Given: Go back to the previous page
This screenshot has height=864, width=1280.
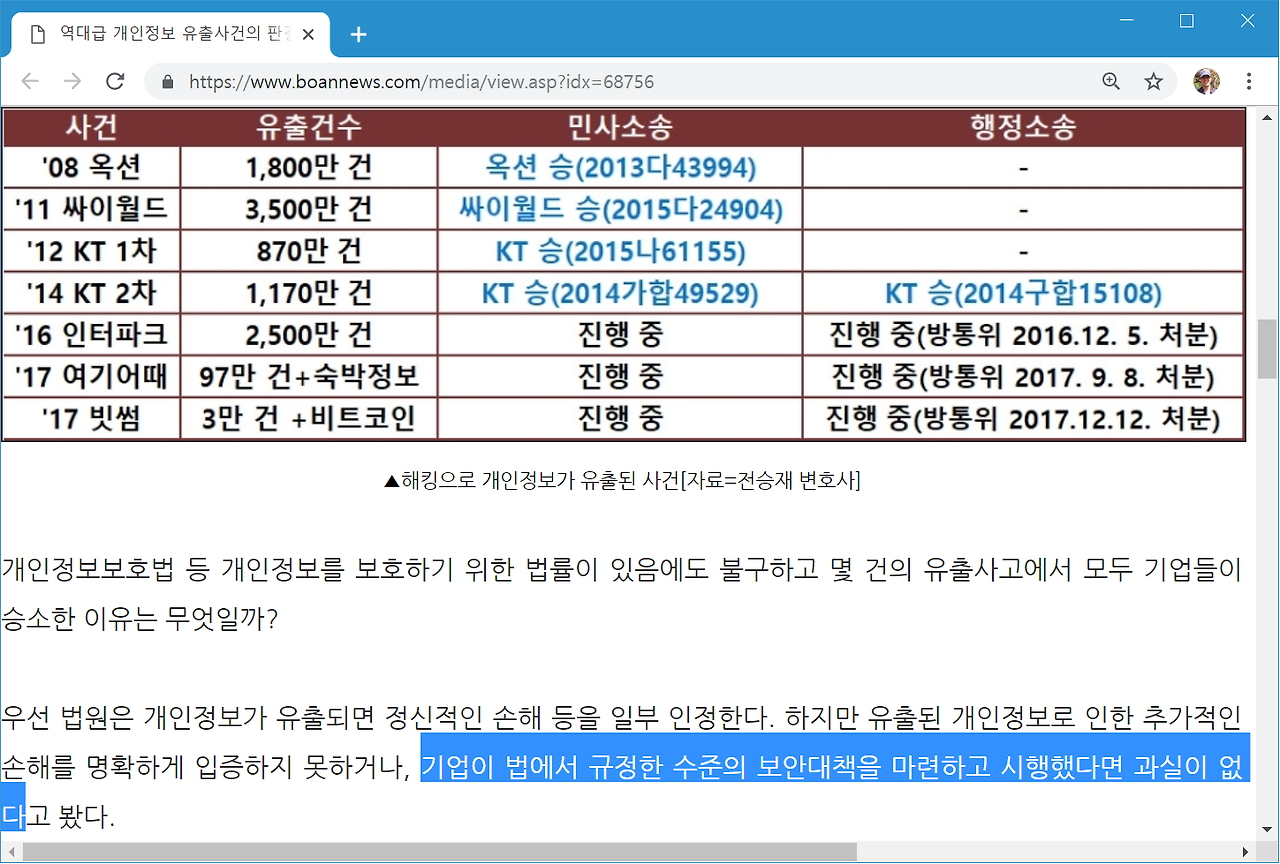Looking at the screenshot, I should point(29,82).
